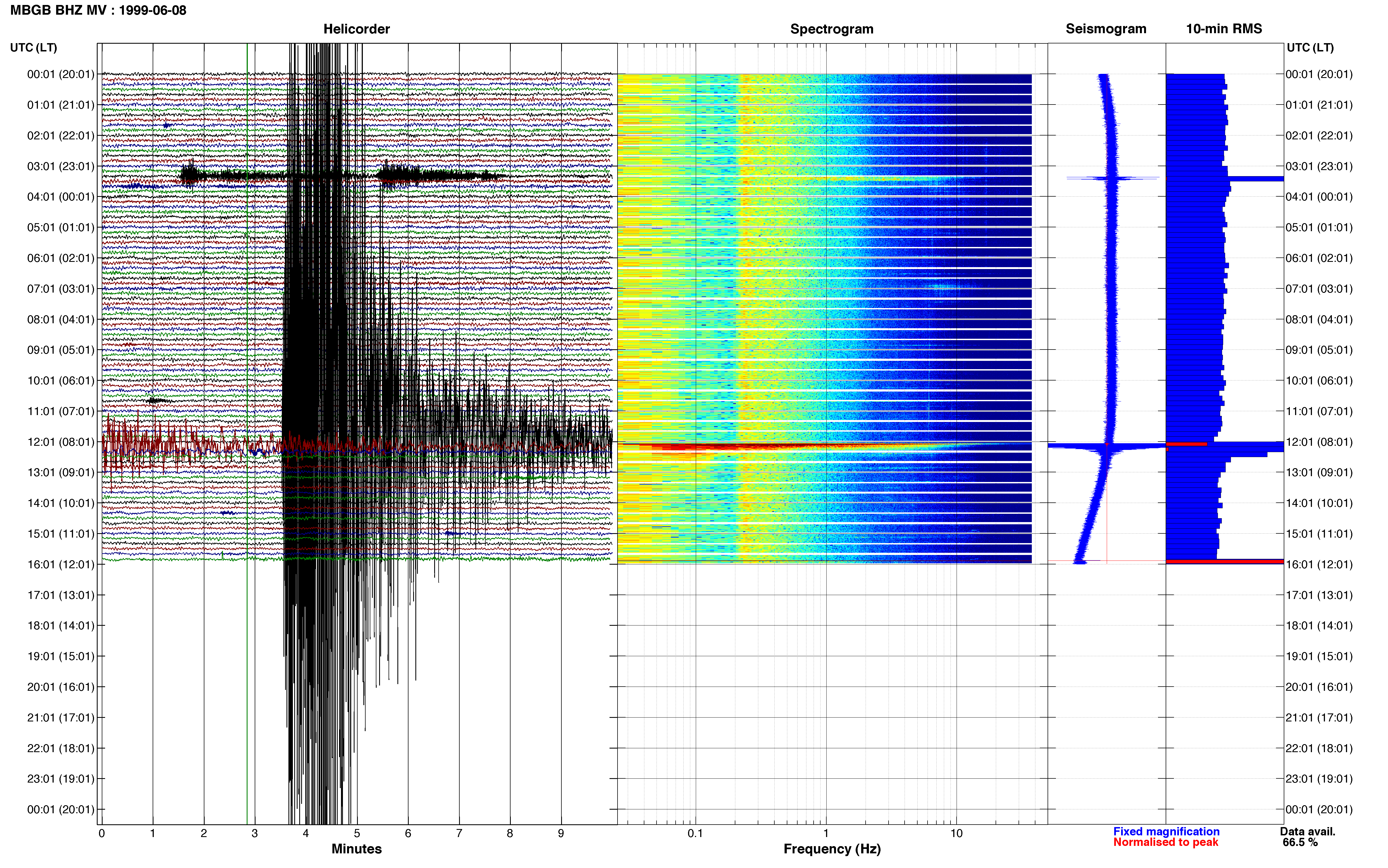1388x868 pixels.
Task: Click 21:01 (17:01) on the RMS time axis
Action: click(x=1319, y=718)
